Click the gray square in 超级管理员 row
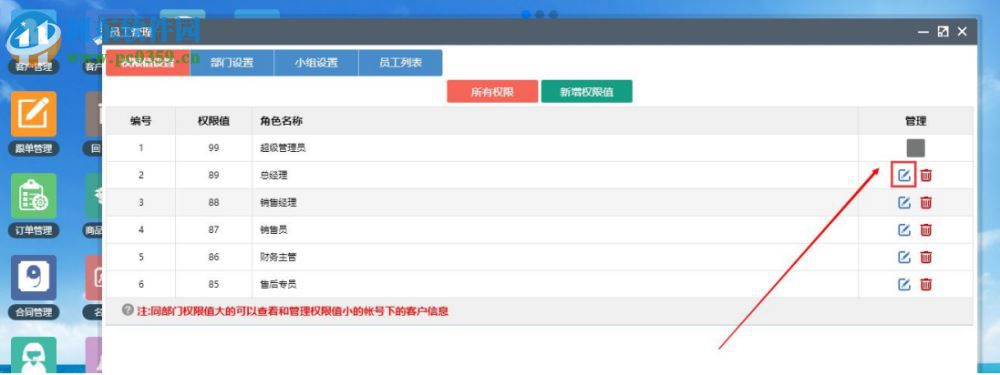 click(x=915, y=148)
